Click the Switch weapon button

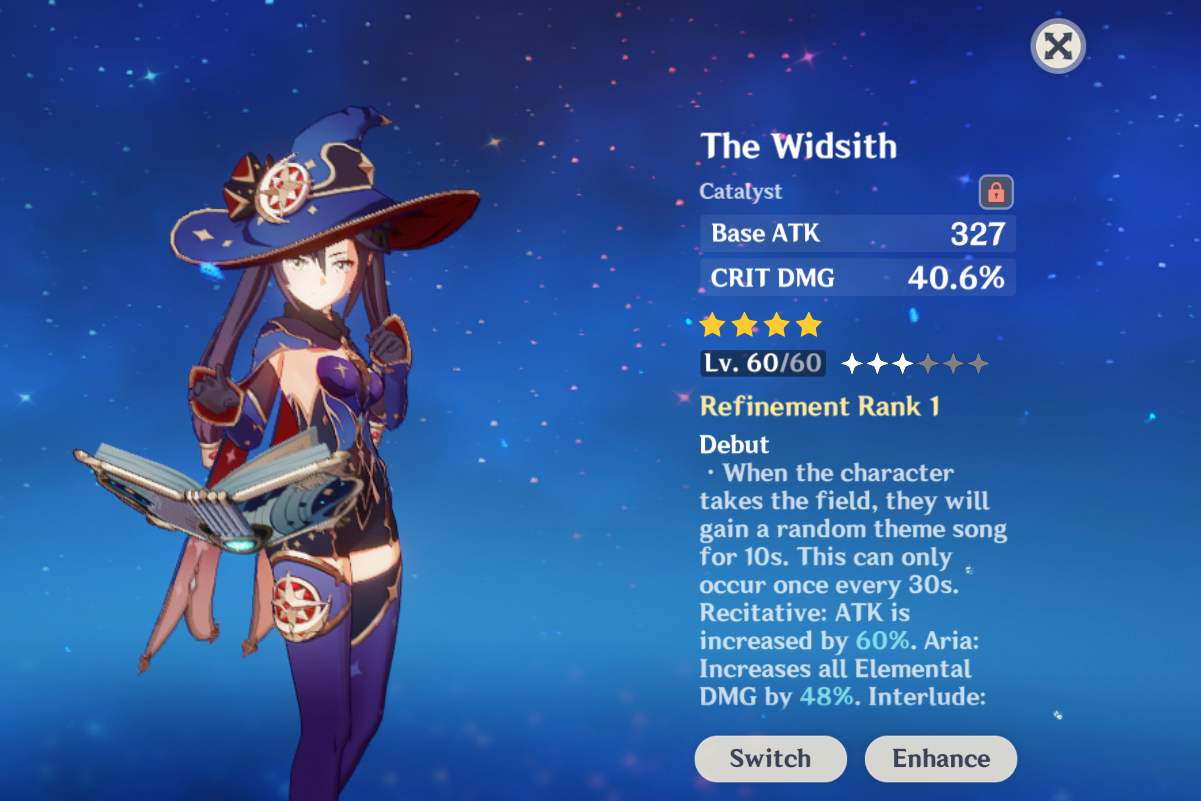point(770,758)
